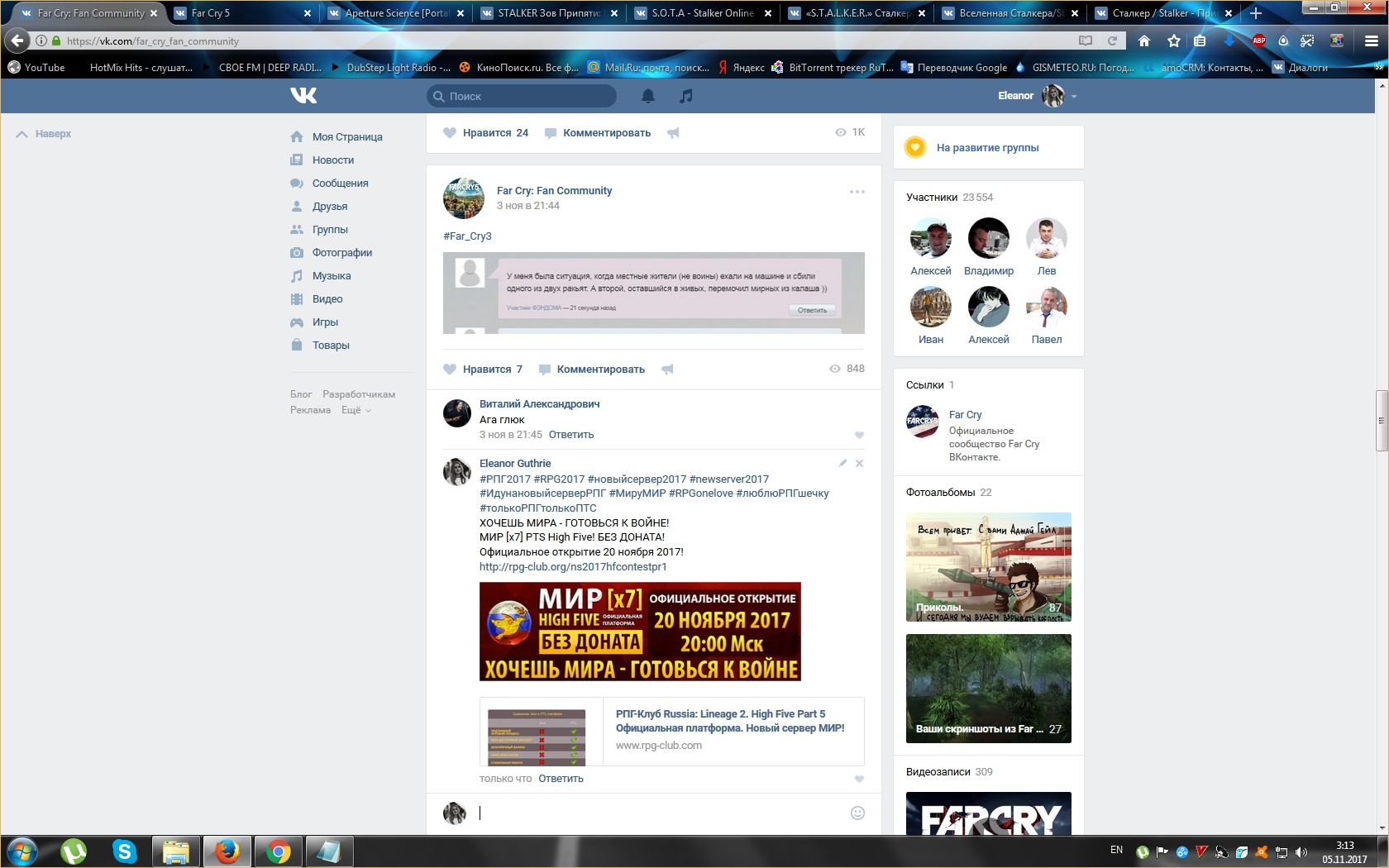Toggle Нравится 7 on Far_Cry3 post

483,370
